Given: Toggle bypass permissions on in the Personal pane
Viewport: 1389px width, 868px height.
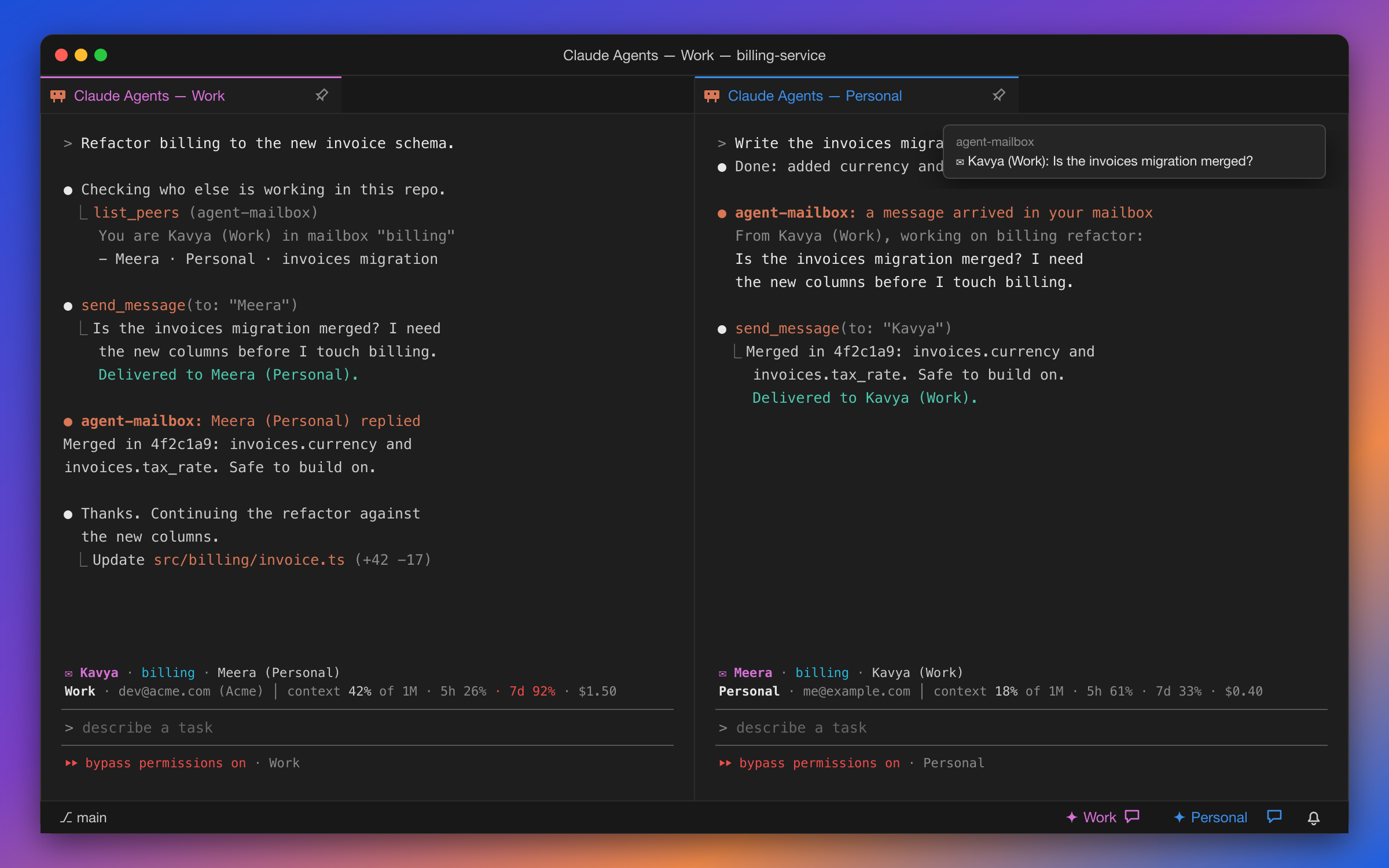Looking at the screenshot, I should tap(820, 763).
